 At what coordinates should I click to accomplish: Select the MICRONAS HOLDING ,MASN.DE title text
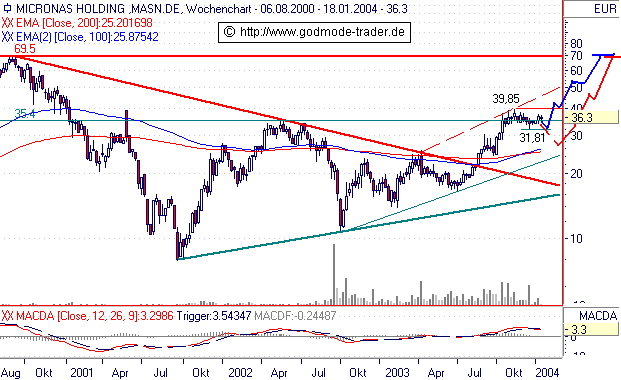(99, 8)
